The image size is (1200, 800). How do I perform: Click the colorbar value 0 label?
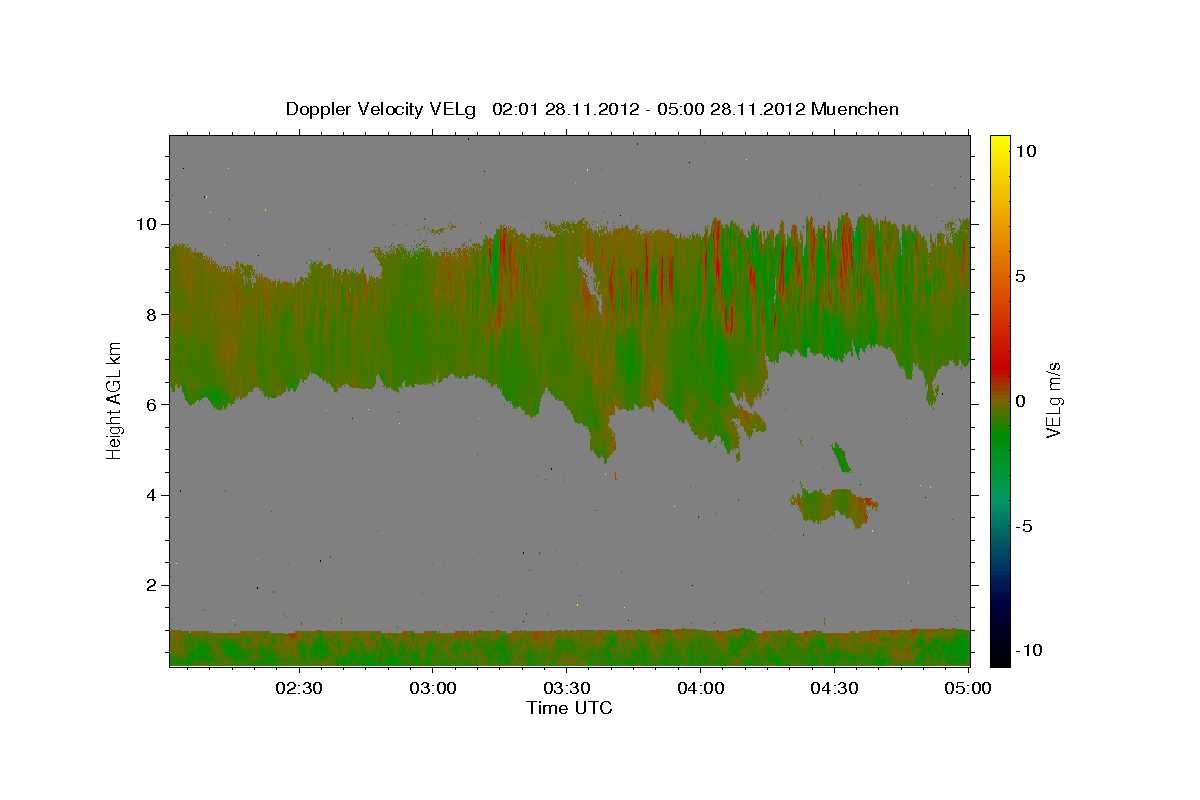(x=1021, y=400)
